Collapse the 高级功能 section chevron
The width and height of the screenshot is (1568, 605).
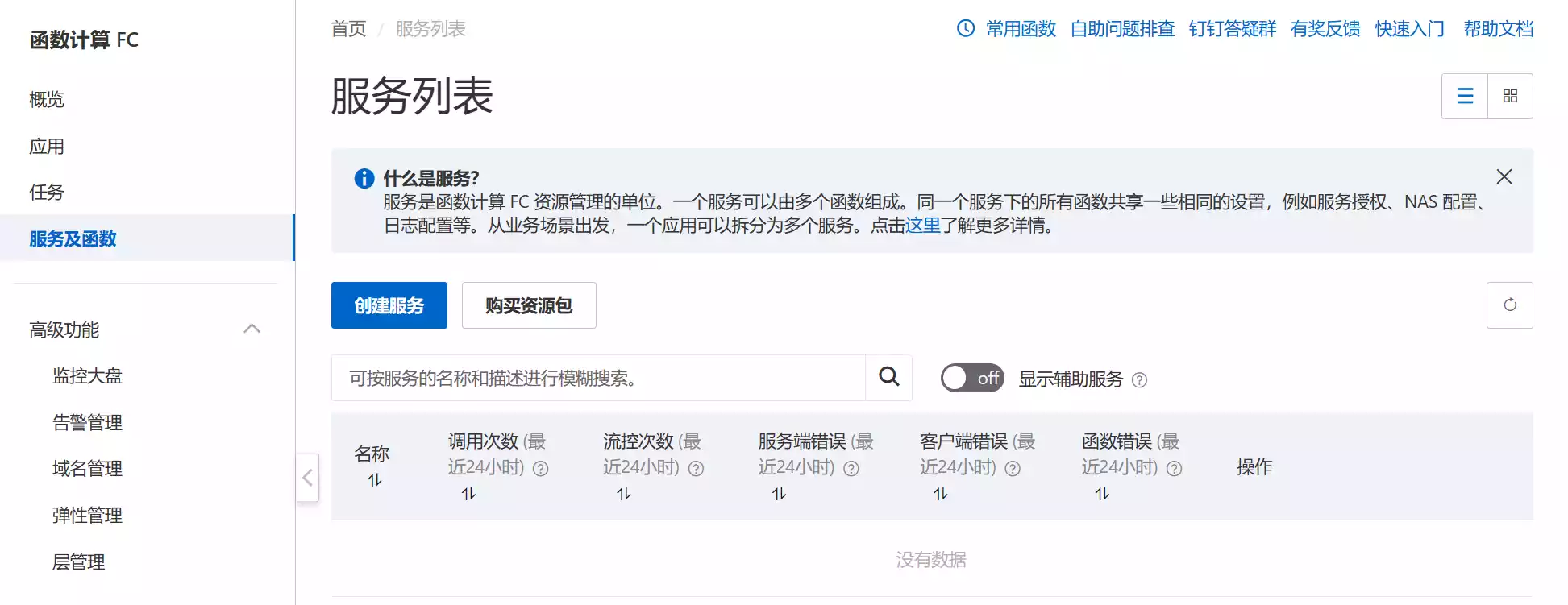[x=252, y=329]
